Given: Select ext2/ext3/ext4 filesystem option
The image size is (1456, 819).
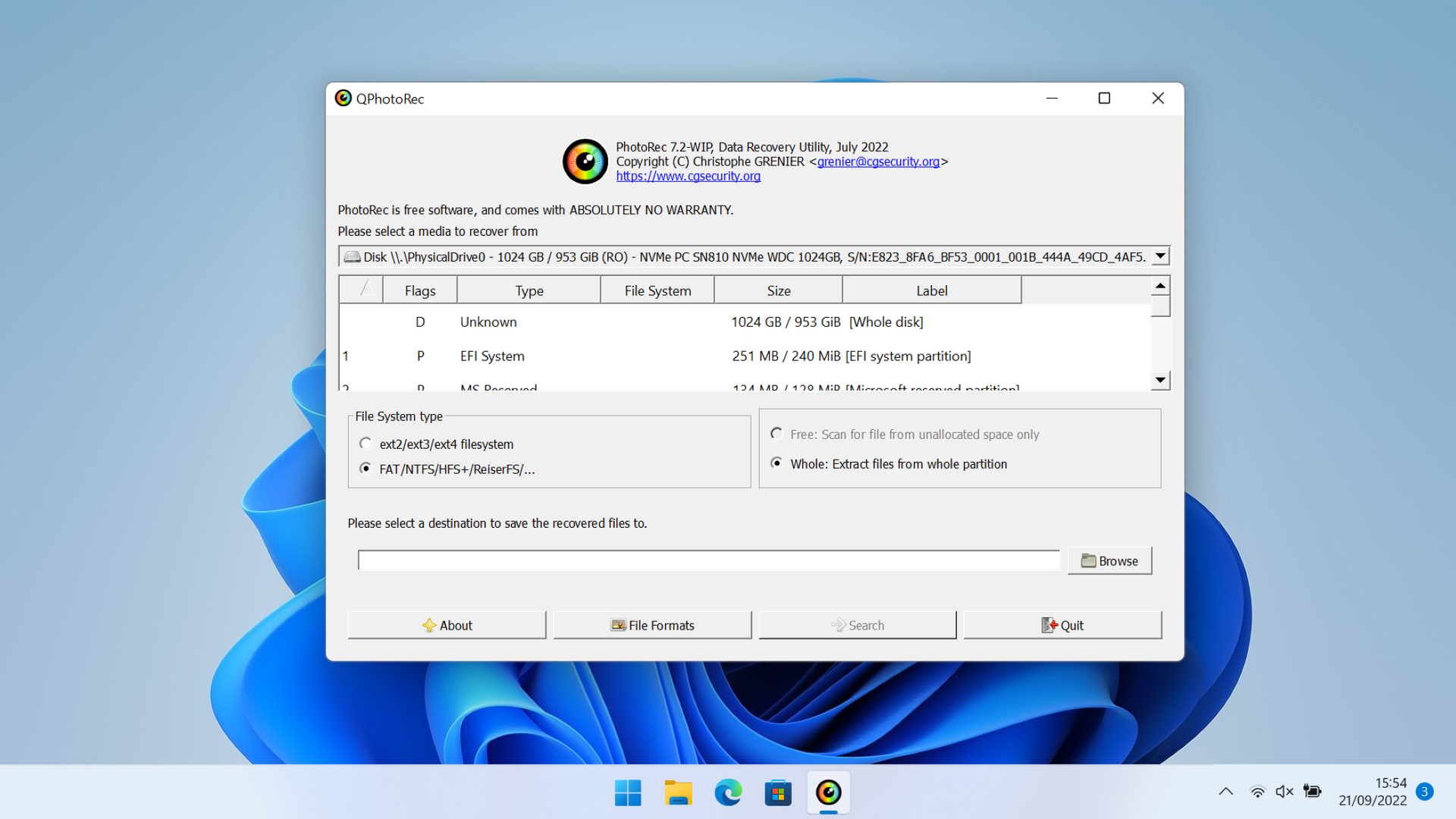Looking at the screenshot, I should [366, 444].
